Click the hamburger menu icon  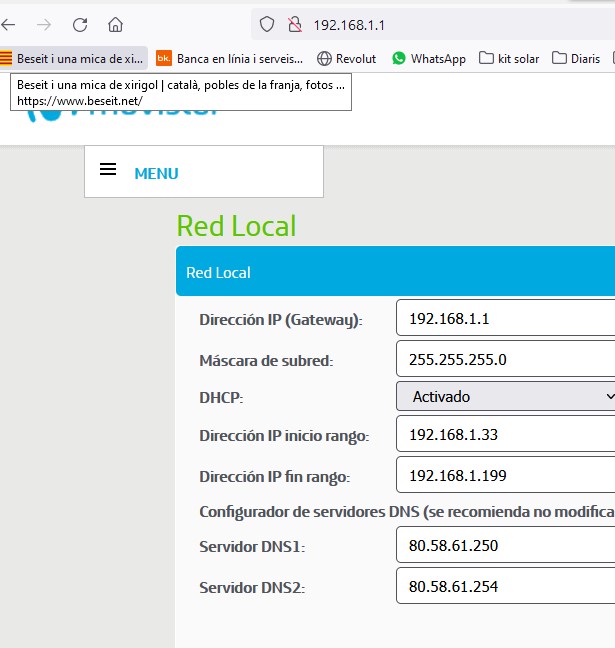tap(108, 169)
